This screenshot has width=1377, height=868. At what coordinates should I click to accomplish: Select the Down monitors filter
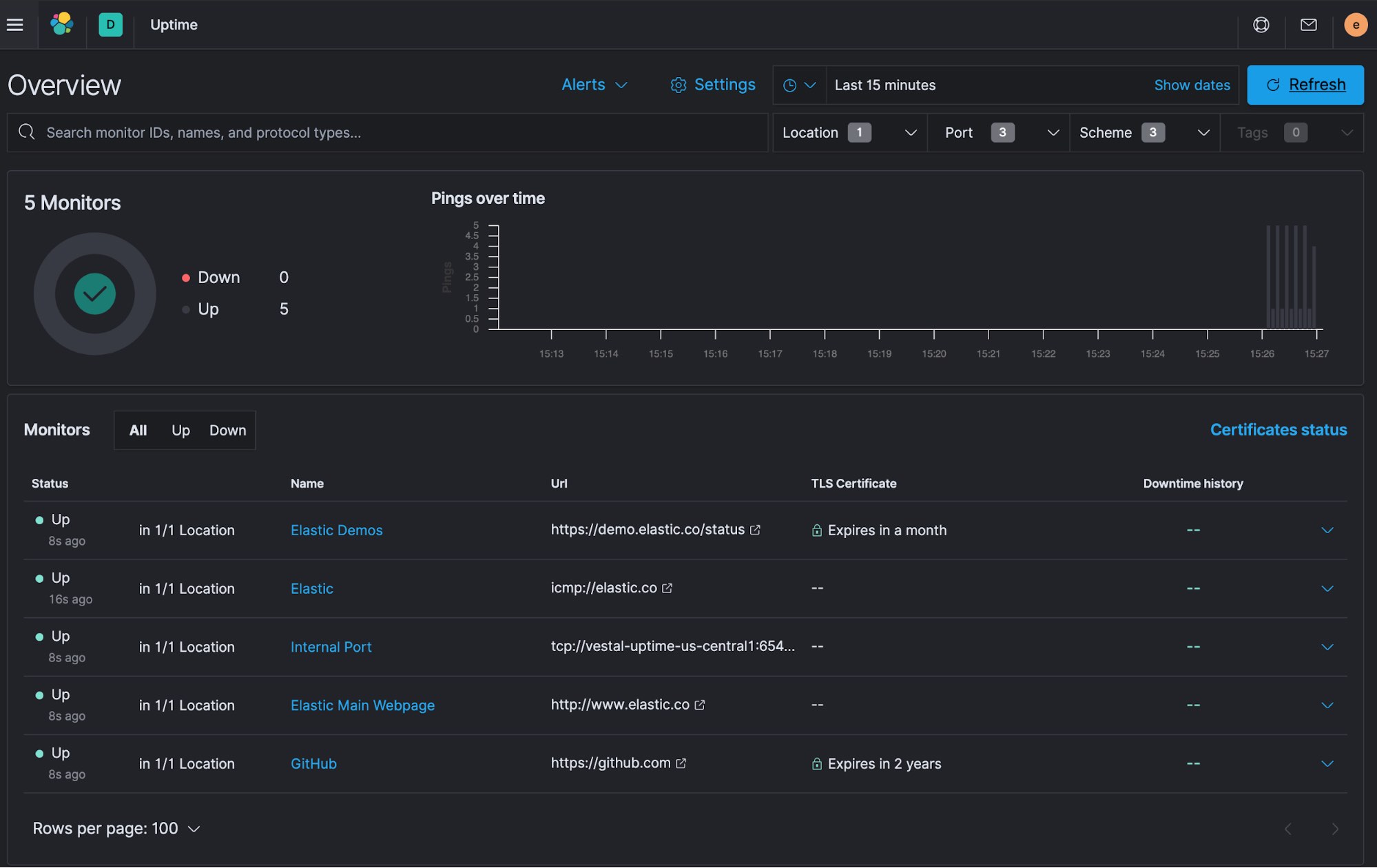[x=227, y=431]
